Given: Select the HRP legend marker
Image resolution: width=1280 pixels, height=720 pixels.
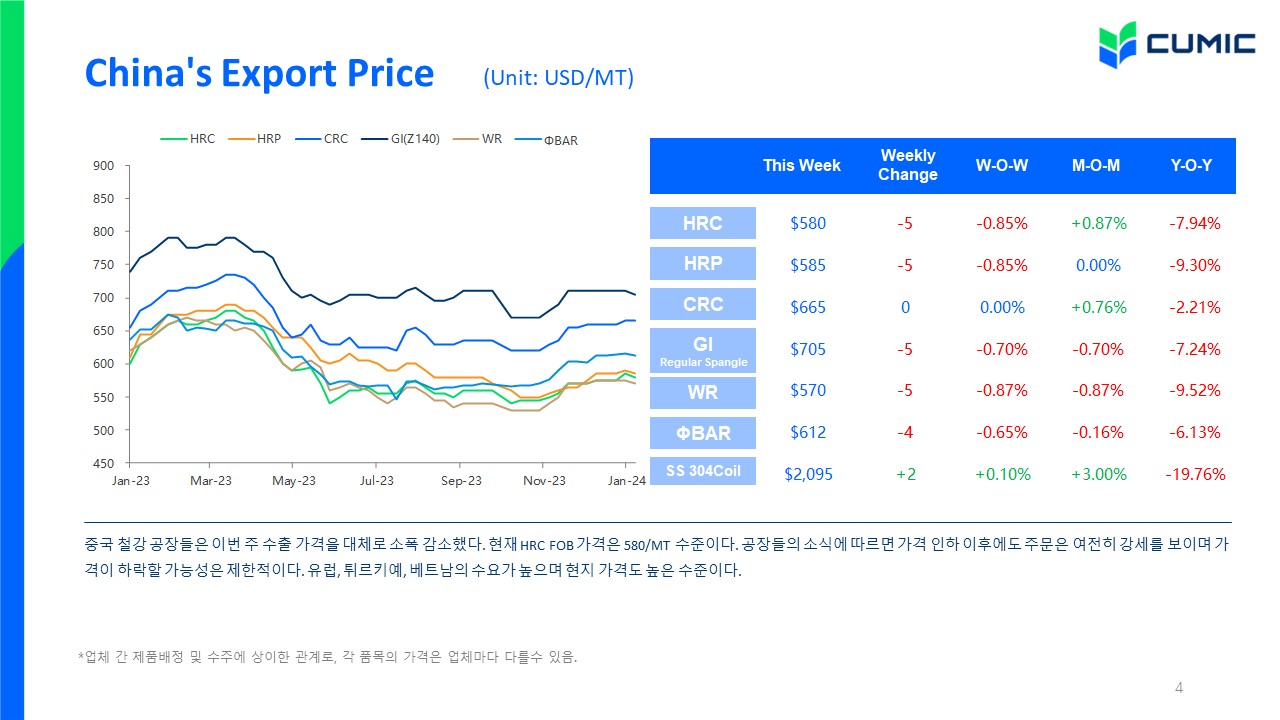Looking at the screenshot, I should point(241,139).
